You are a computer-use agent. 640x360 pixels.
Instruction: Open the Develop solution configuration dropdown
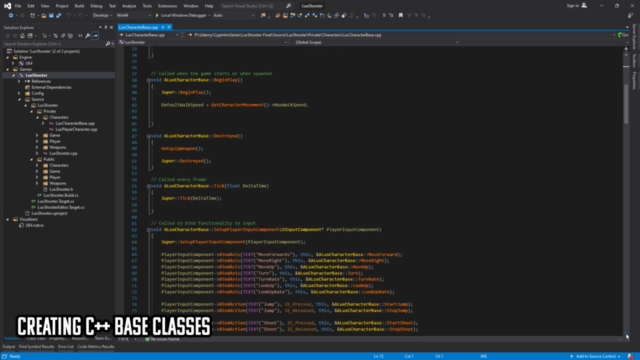(102, 16)
